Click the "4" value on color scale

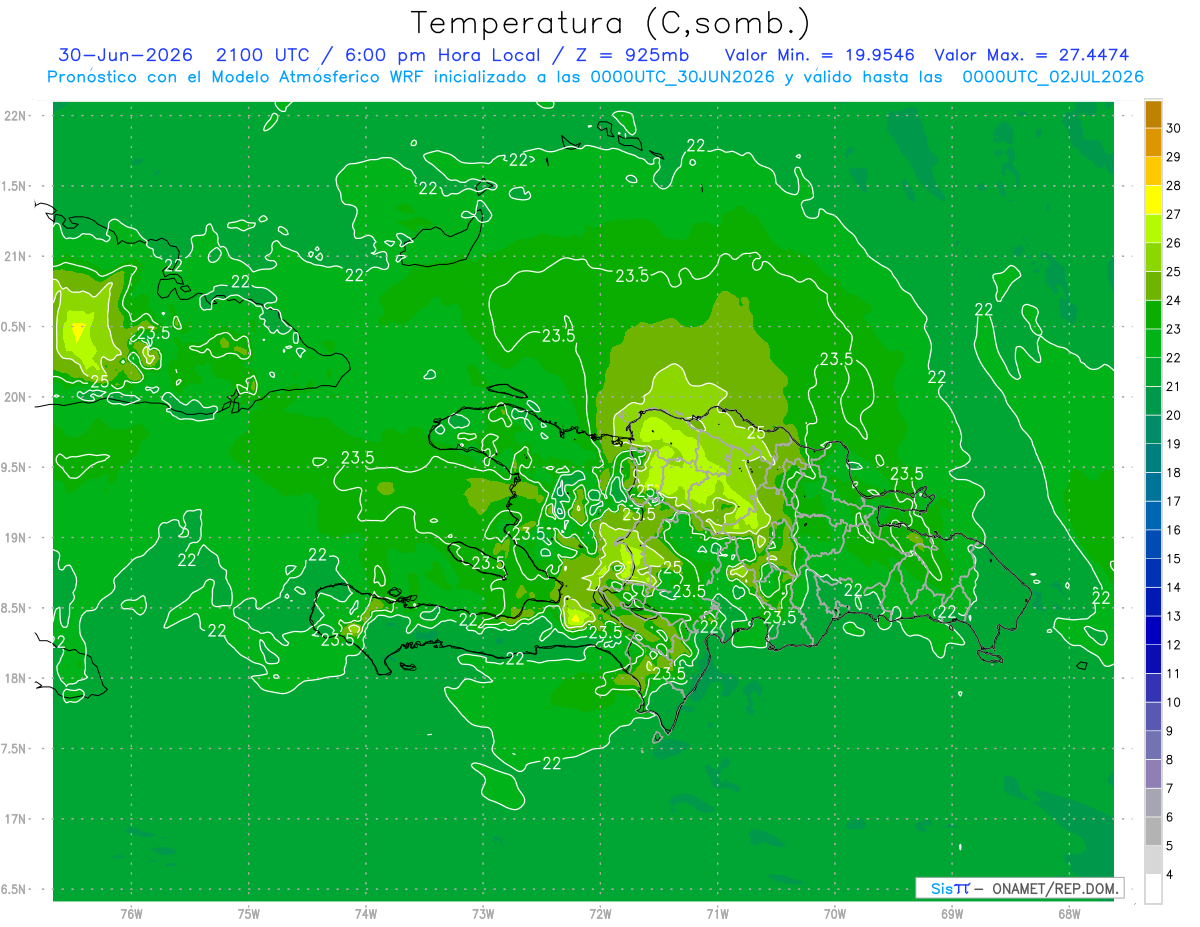[1170, 874]
